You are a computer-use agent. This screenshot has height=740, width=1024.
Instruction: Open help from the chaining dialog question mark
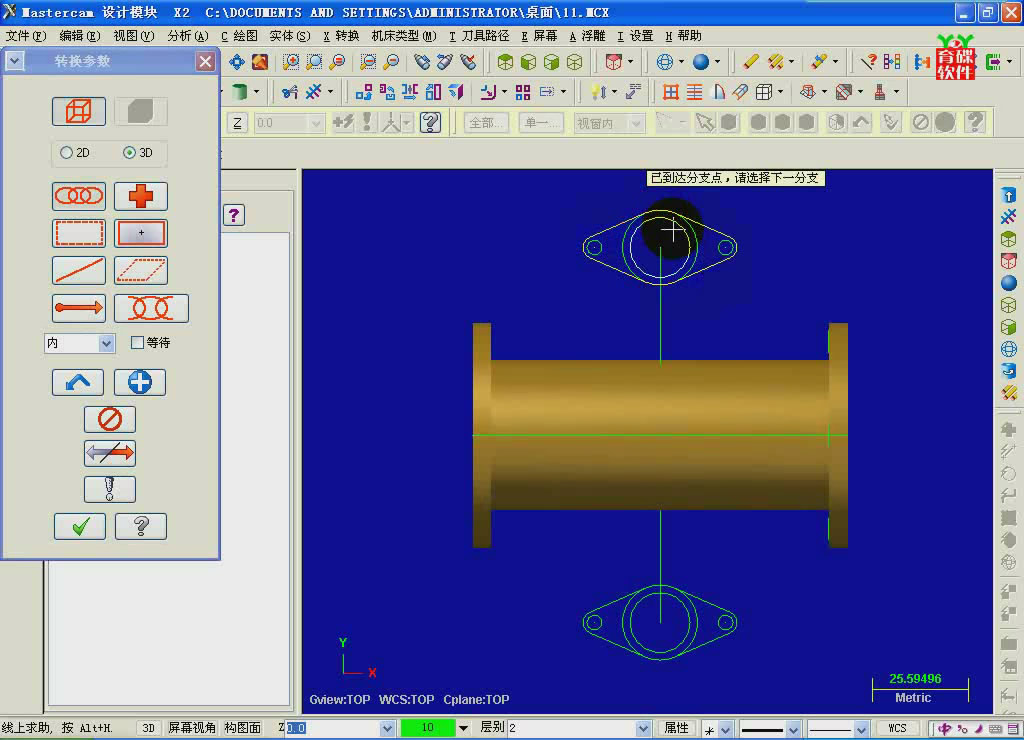click(140, 526)
